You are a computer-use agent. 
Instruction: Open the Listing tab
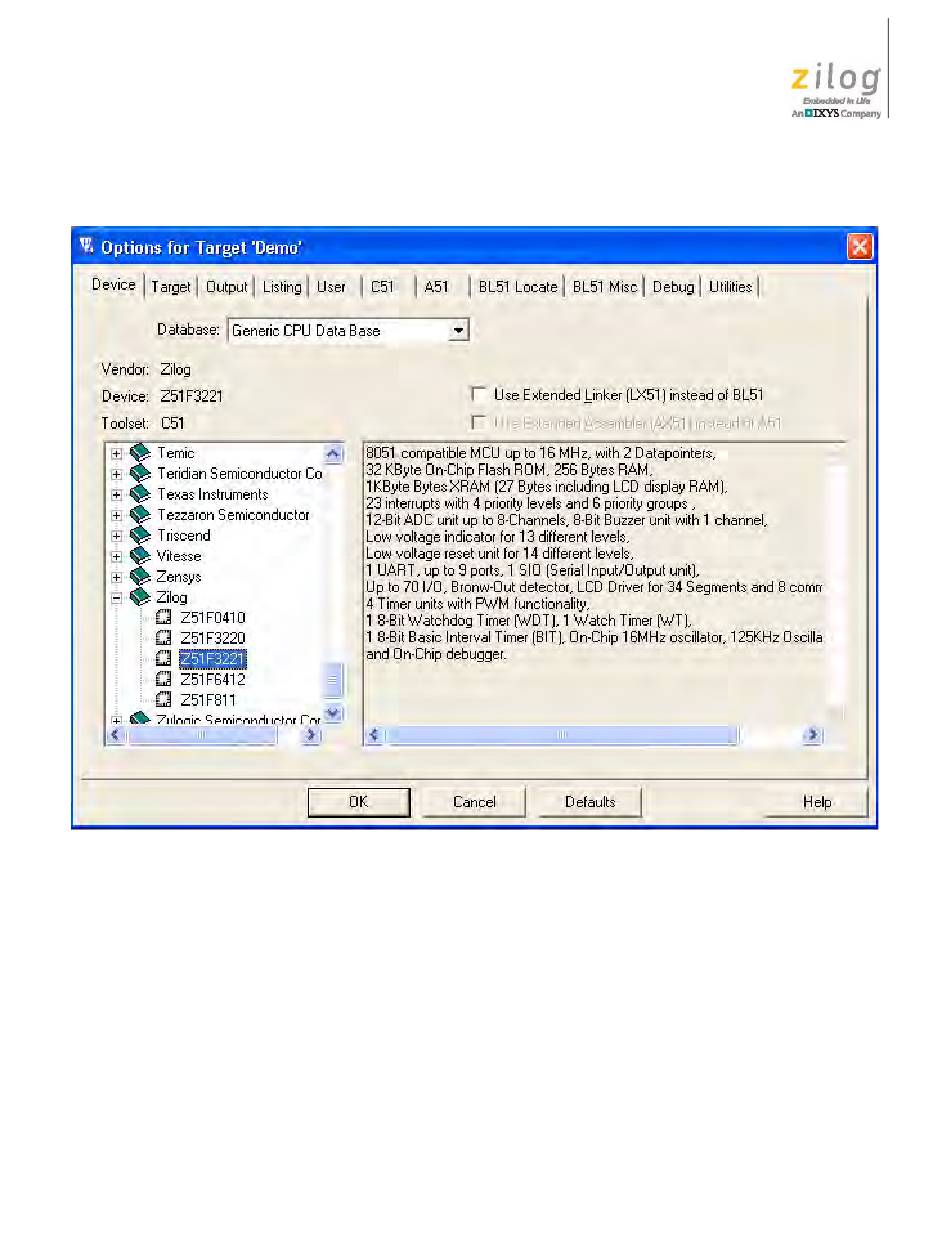[282, 287]
